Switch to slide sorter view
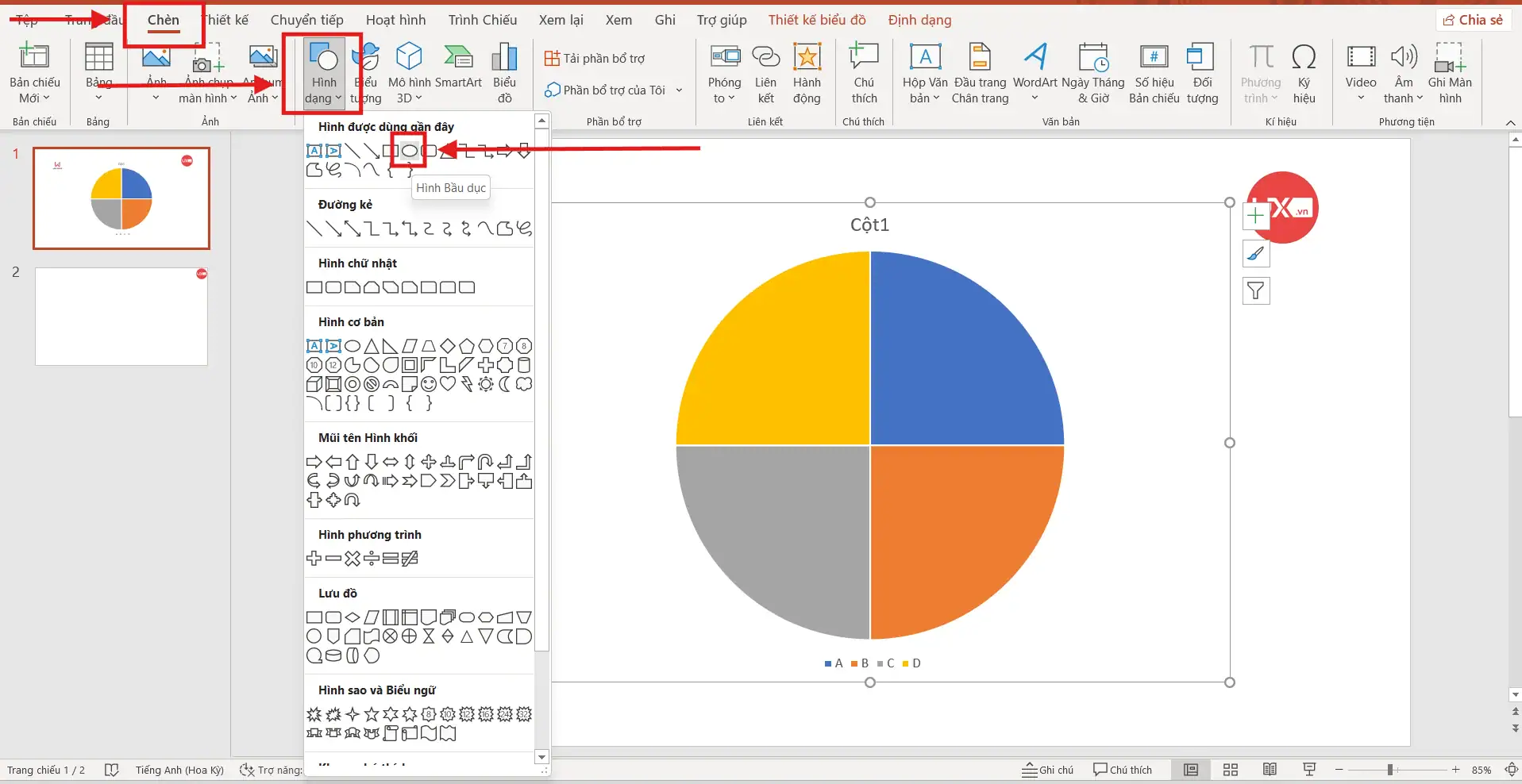 click(x=1230, y=770)
